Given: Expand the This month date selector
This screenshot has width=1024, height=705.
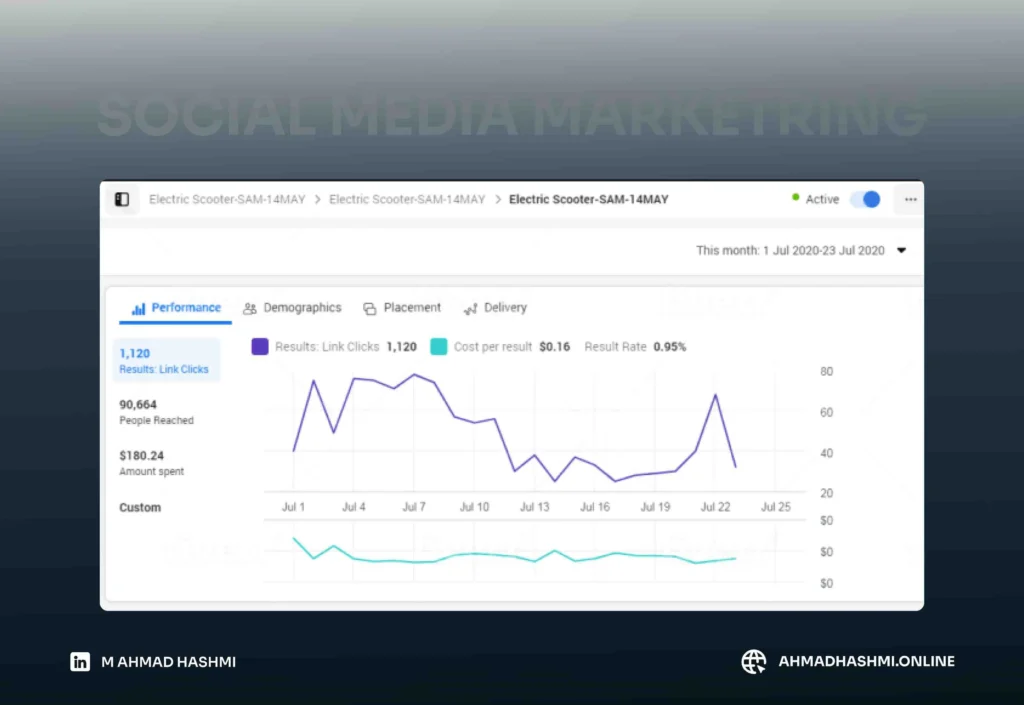Looking at the screenshot, I should (790, 251).
